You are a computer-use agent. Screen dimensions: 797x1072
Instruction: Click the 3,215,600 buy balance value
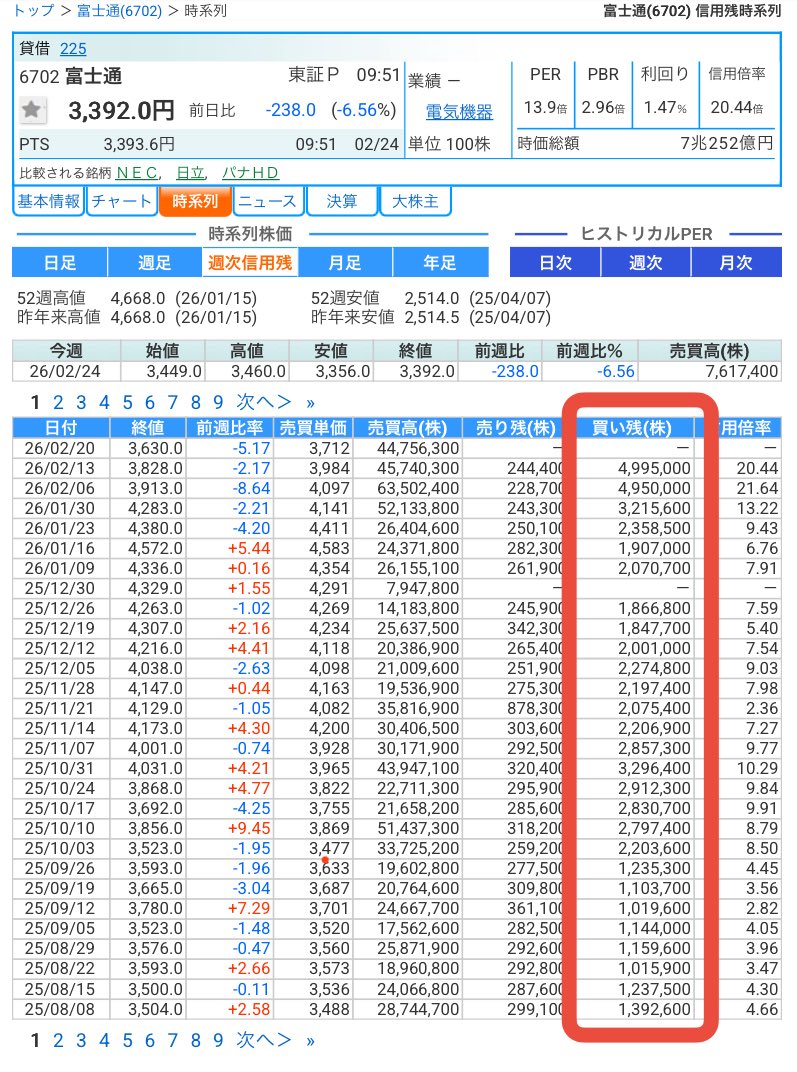pyautogui.click(x=654, y=508)
